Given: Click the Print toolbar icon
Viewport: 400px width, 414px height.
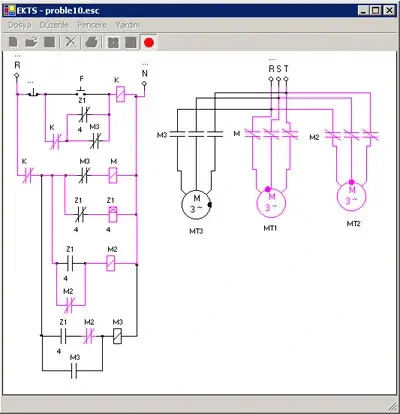Looking at the screenshot, I should click(91, 42).
